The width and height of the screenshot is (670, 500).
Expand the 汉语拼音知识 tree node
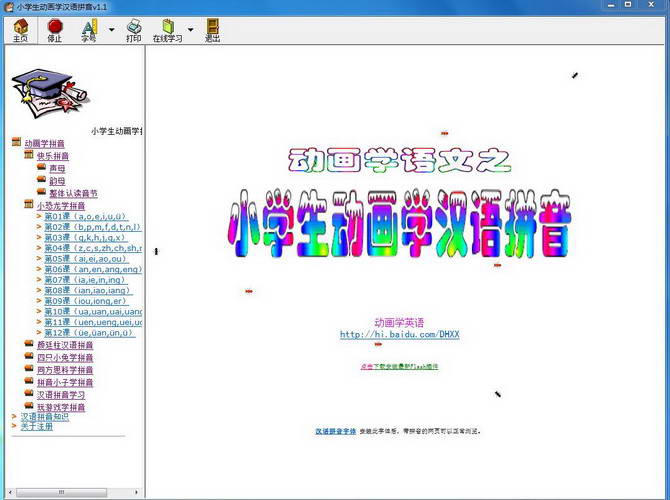[14, 416]
